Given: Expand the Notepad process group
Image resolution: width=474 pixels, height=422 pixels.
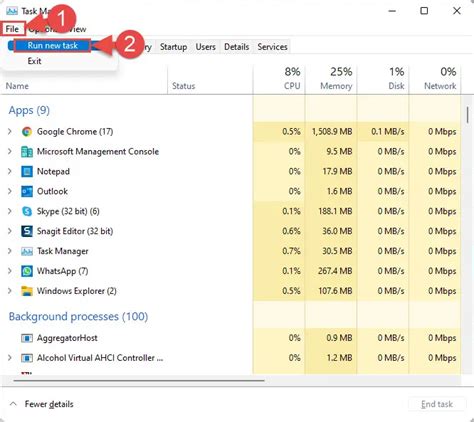Looking at the screenshot, I should 10,172.
